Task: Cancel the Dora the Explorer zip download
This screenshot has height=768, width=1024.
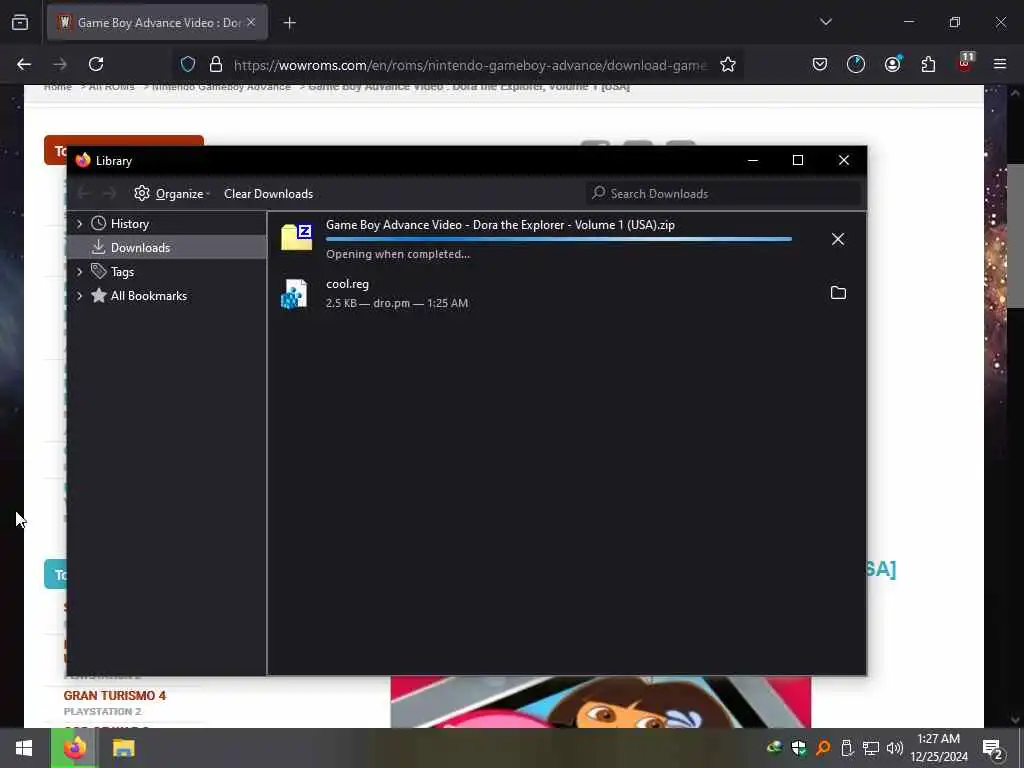Action: click(838, 239)
